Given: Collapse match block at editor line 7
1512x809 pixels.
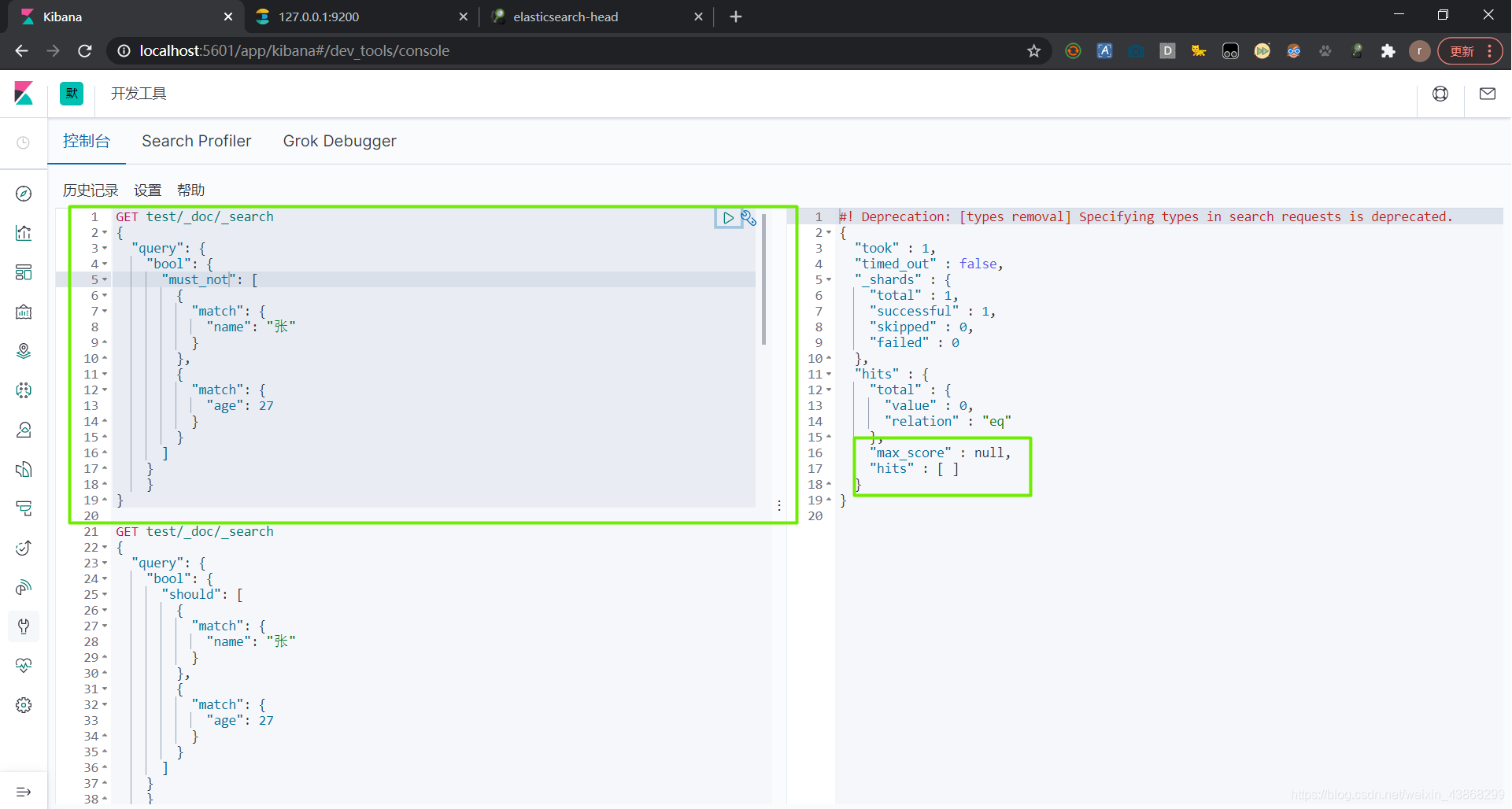Looking at the screenshot, I should 105,312.
